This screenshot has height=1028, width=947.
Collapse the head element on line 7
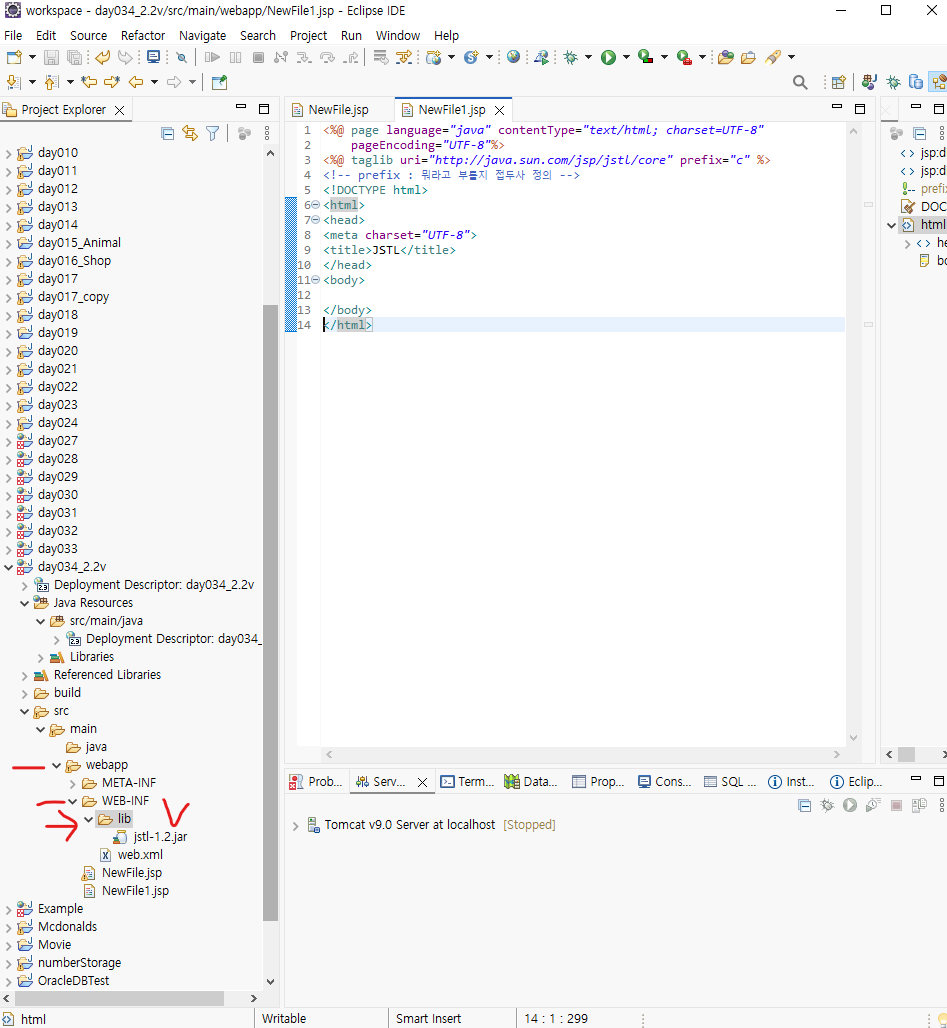tap(315, 220)
